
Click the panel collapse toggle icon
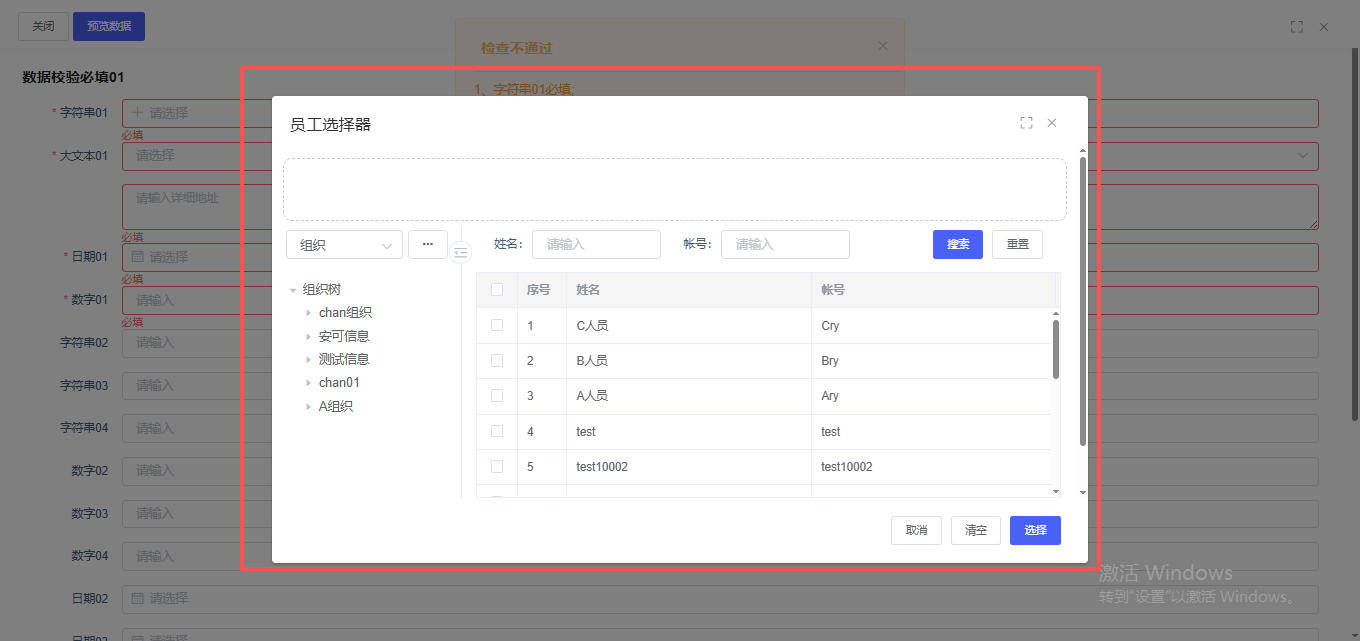pyautogui.click(x=460, y=253)
